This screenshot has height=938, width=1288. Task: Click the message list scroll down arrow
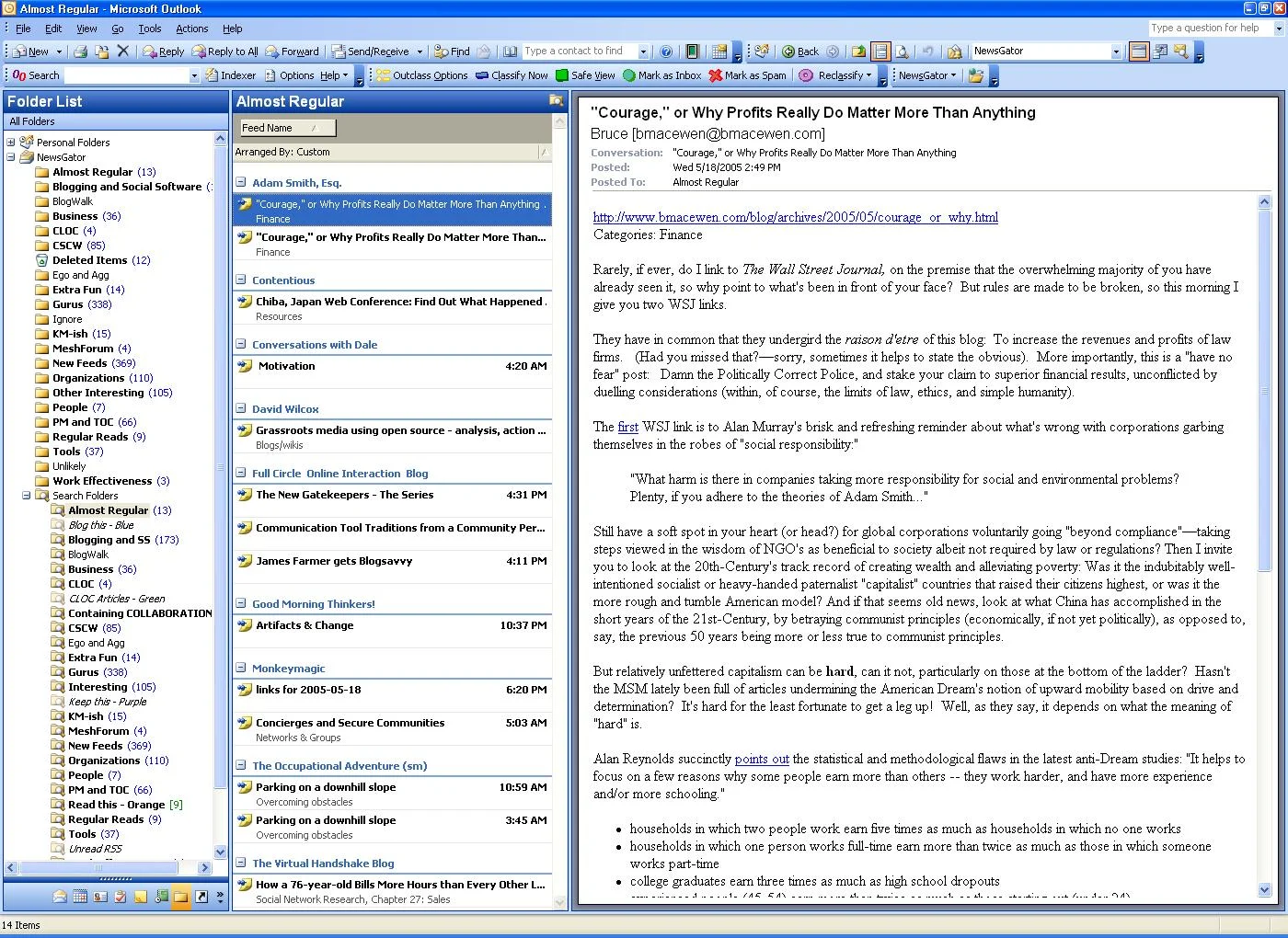(x=559, y=903)
